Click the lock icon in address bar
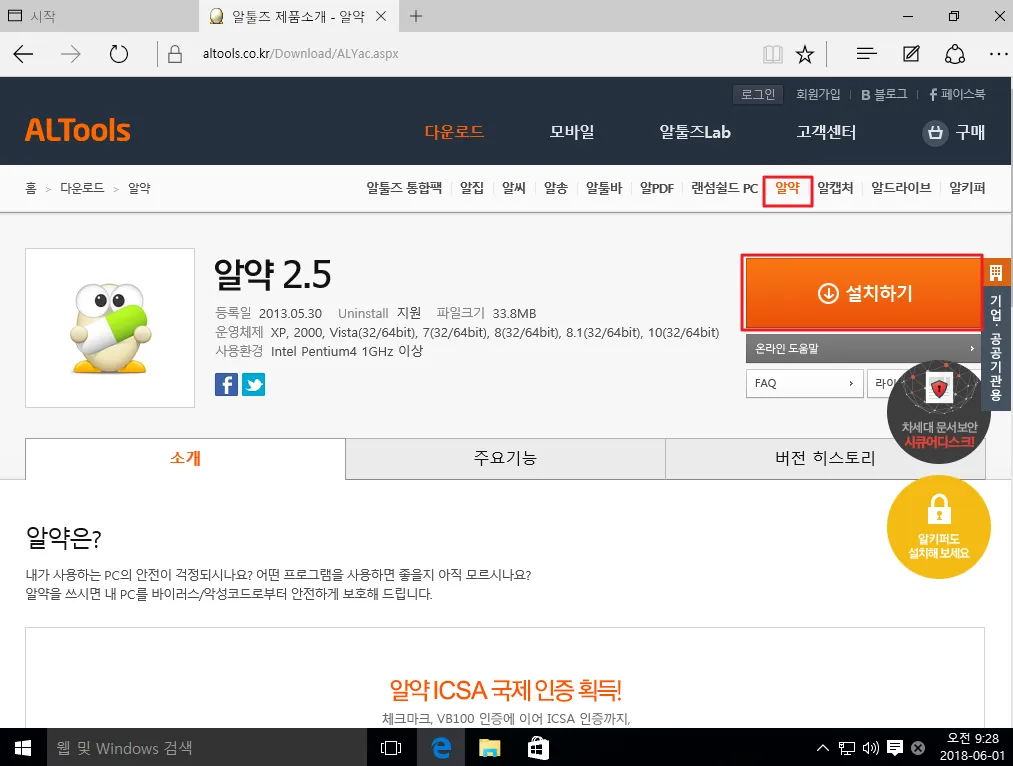The height and width of the screenshot is (766, 1013). coord(174,54)
